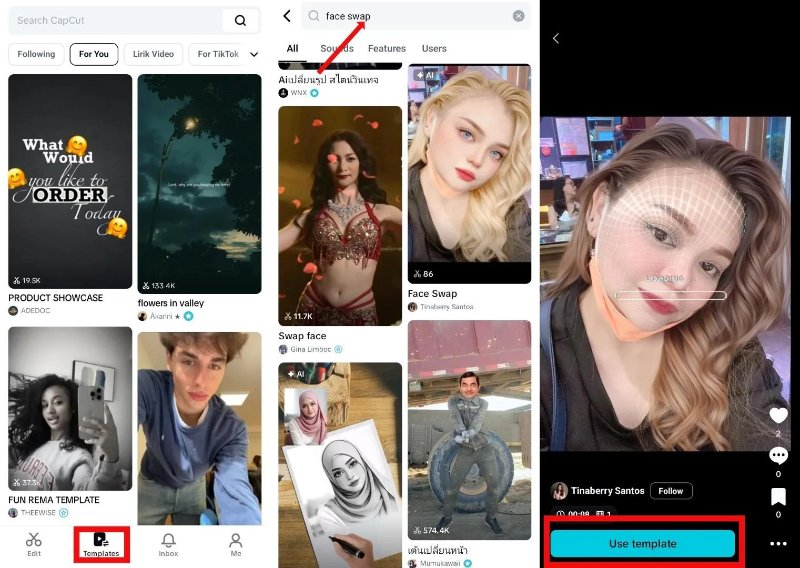Click the Search CapCut input field

click(x=110, y=20)
